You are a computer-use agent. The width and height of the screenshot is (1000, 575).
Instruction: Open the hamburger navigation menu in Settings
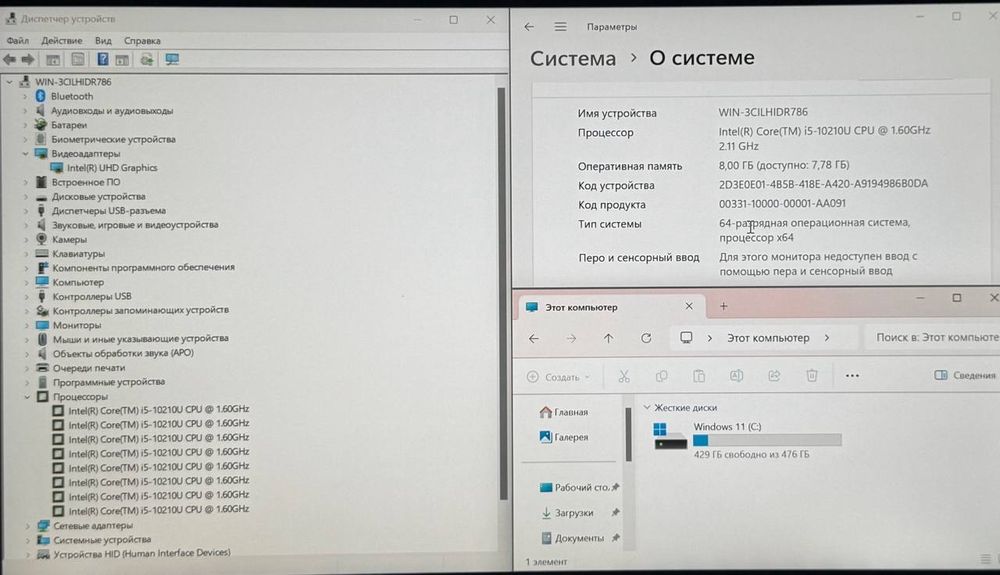(x=560, y=27)
